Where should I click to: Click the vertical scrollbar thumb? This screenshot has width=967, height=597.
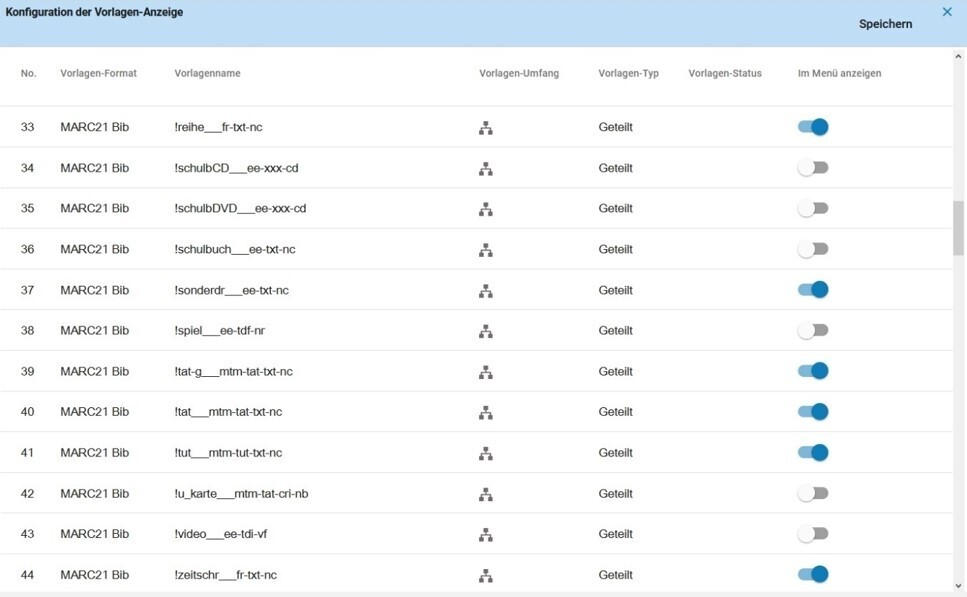point(958,228)
